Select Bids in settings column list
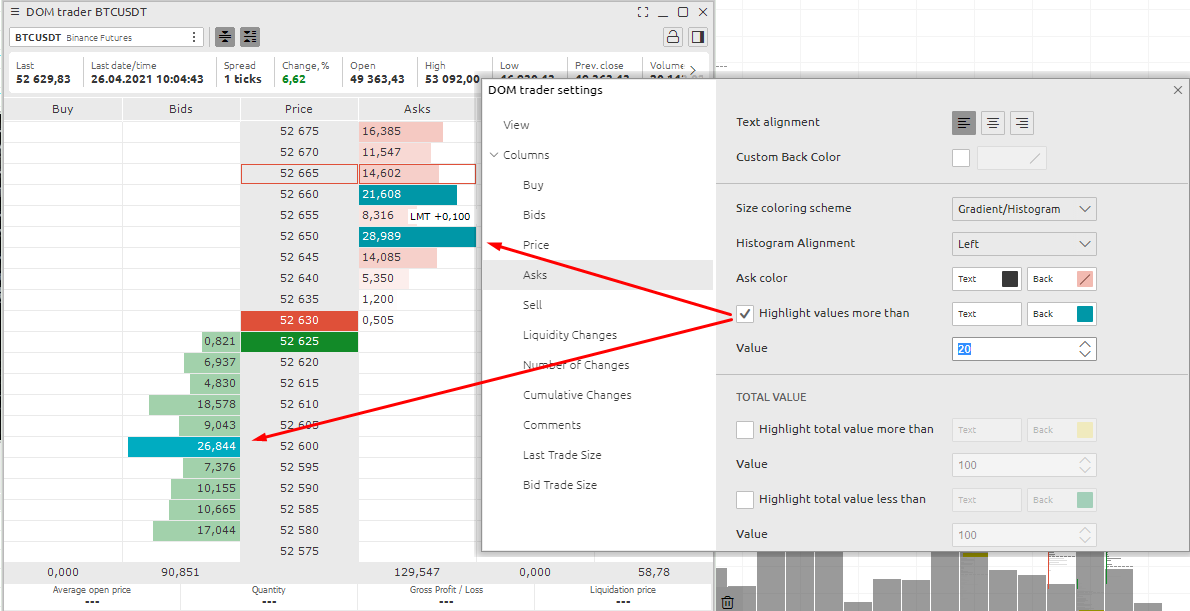This screenshot has width=1190, height=611. (534, 215)
